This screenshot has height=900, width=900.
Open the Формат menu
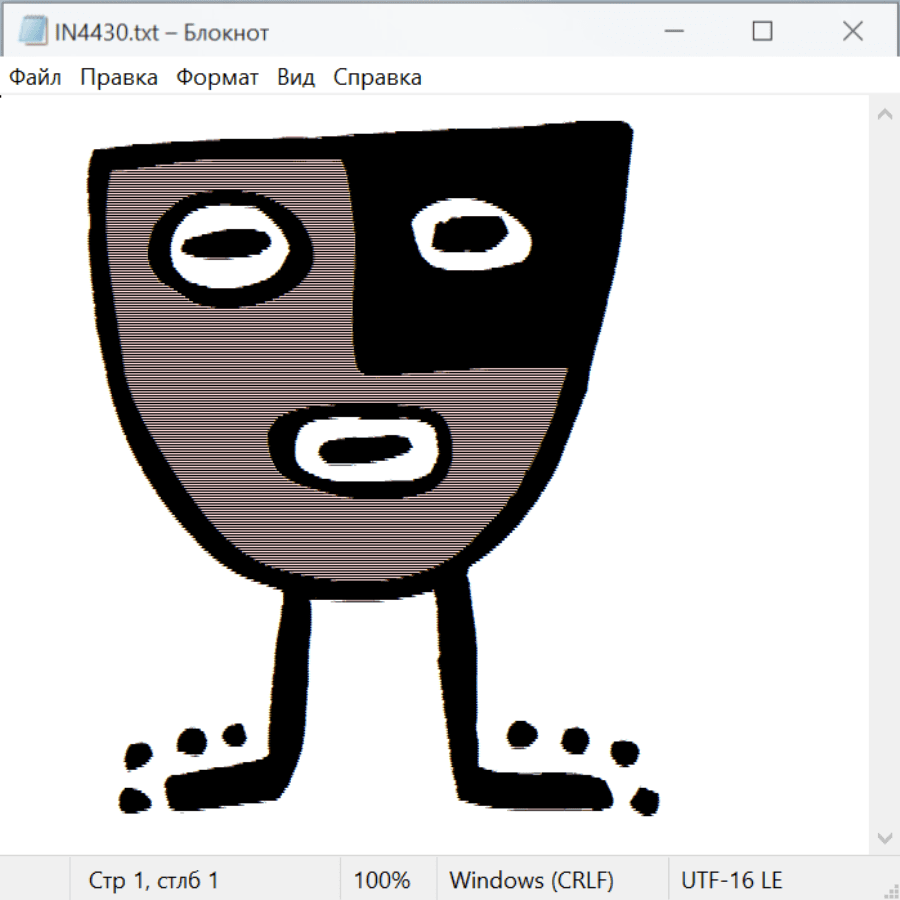coord(217,78)
